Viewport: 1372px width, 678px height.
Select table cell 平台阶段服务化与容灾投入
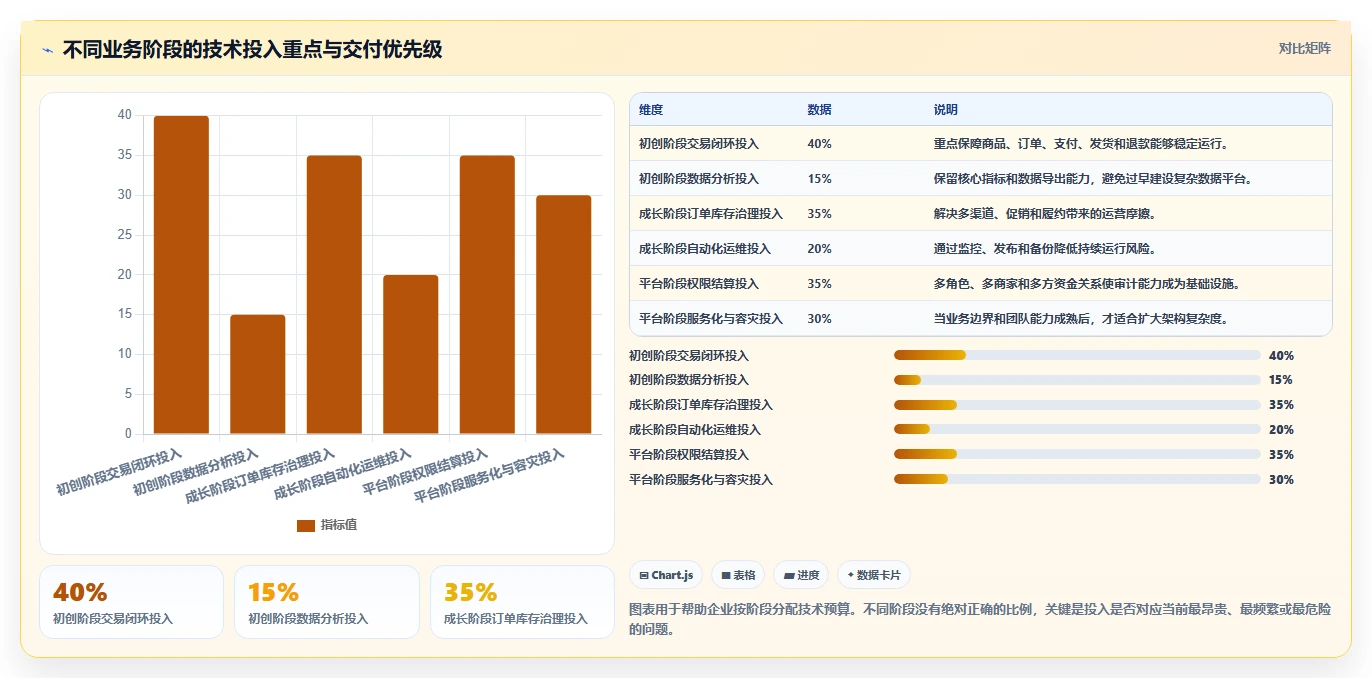(x=711, y=319)
